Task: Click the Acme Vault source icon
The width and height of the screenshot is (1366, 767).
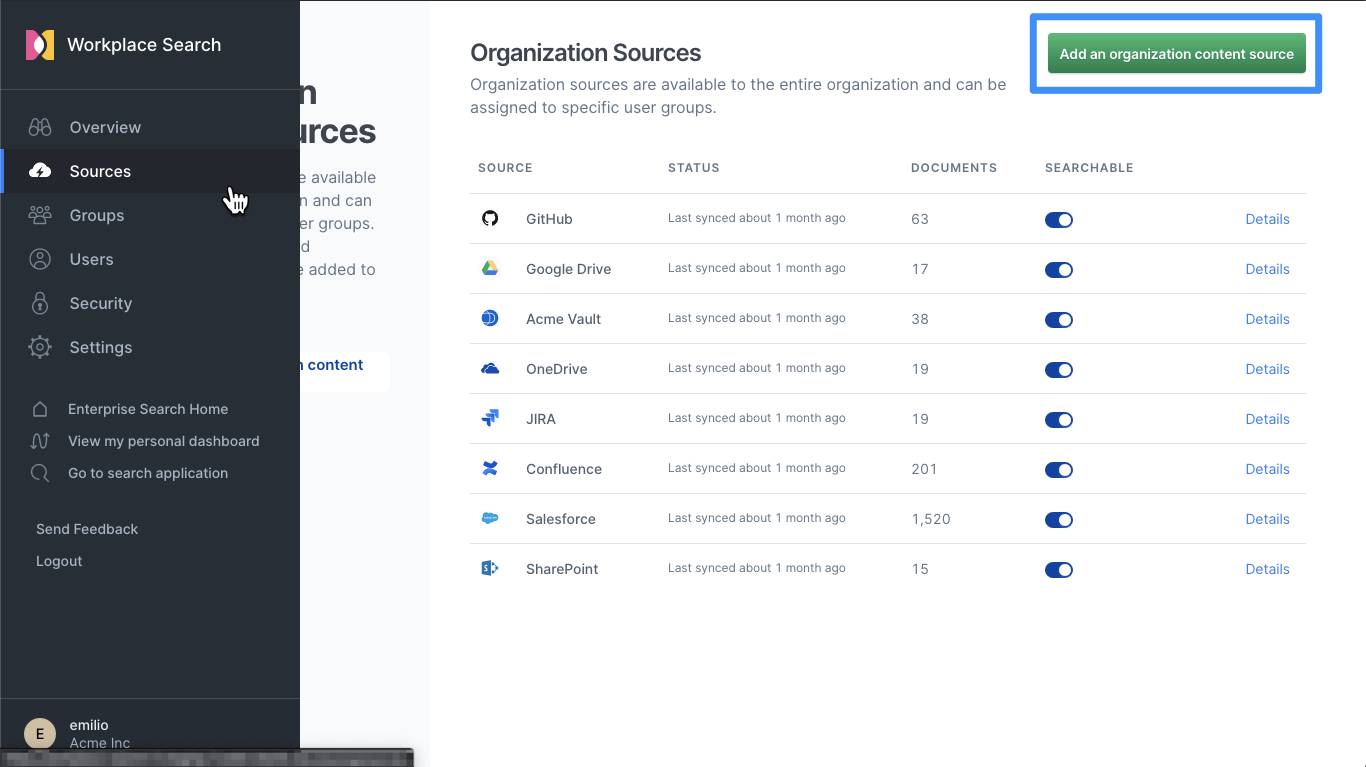Action: point(490,318)
